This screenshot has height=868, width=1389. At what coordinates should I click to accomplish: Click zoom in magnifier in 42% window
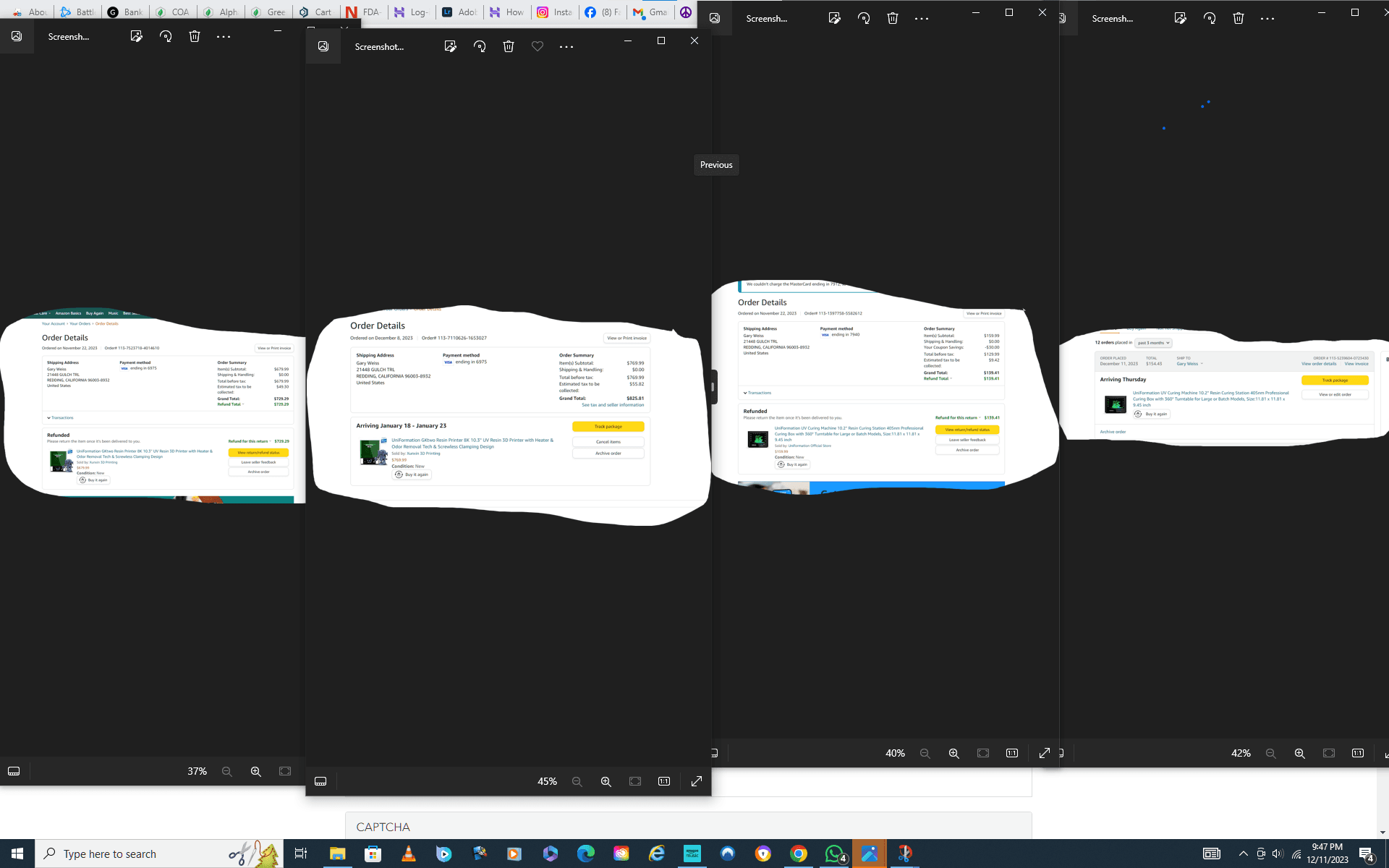(x=1299, y=753)
